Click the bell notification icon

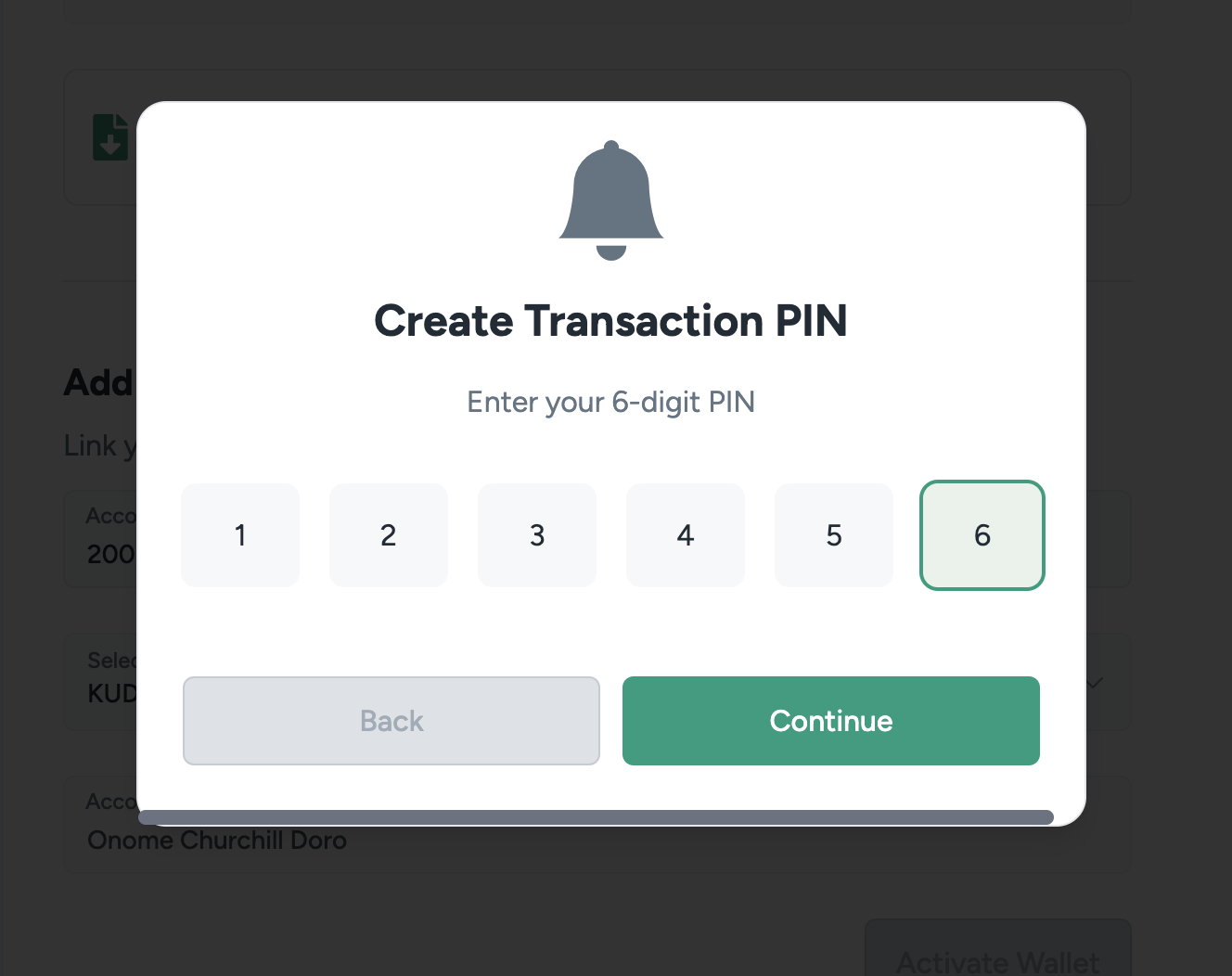[611, 200]
